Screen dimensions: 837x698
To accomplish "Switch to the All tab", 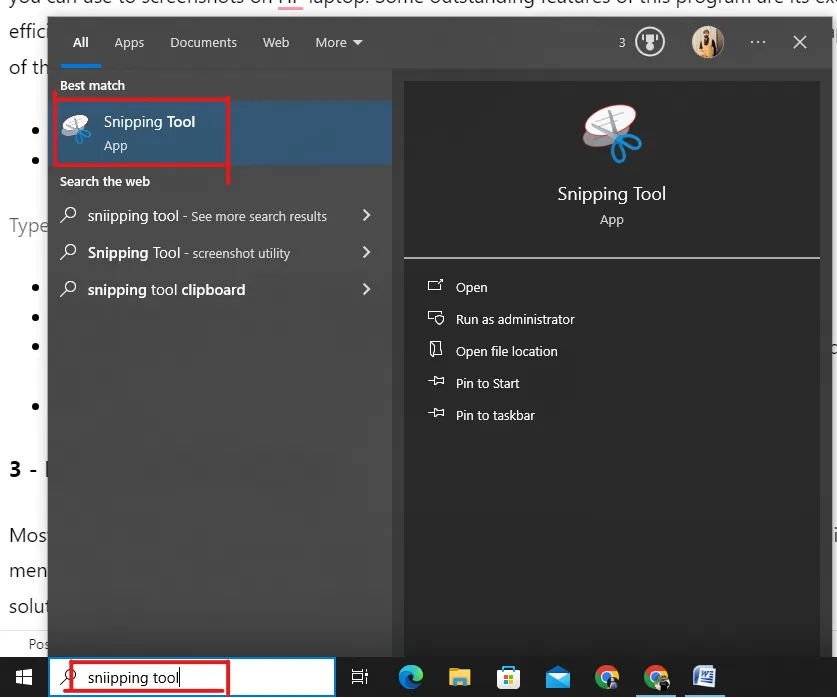I will tap(81, 43).
